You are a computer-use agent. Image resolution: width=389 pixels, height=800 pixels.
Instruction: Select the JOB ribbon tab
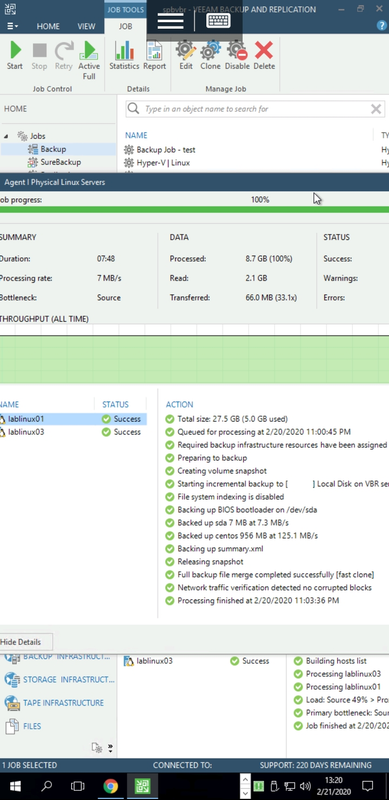[126, 26]
